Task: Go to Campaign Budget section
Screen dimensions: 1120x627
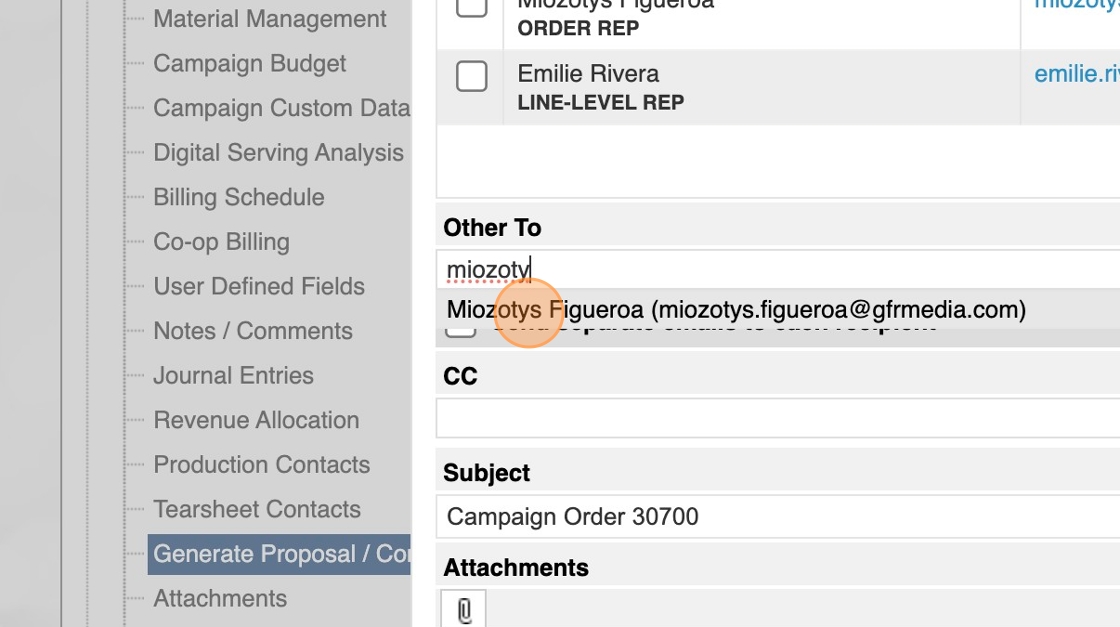Action: [249, 64]
